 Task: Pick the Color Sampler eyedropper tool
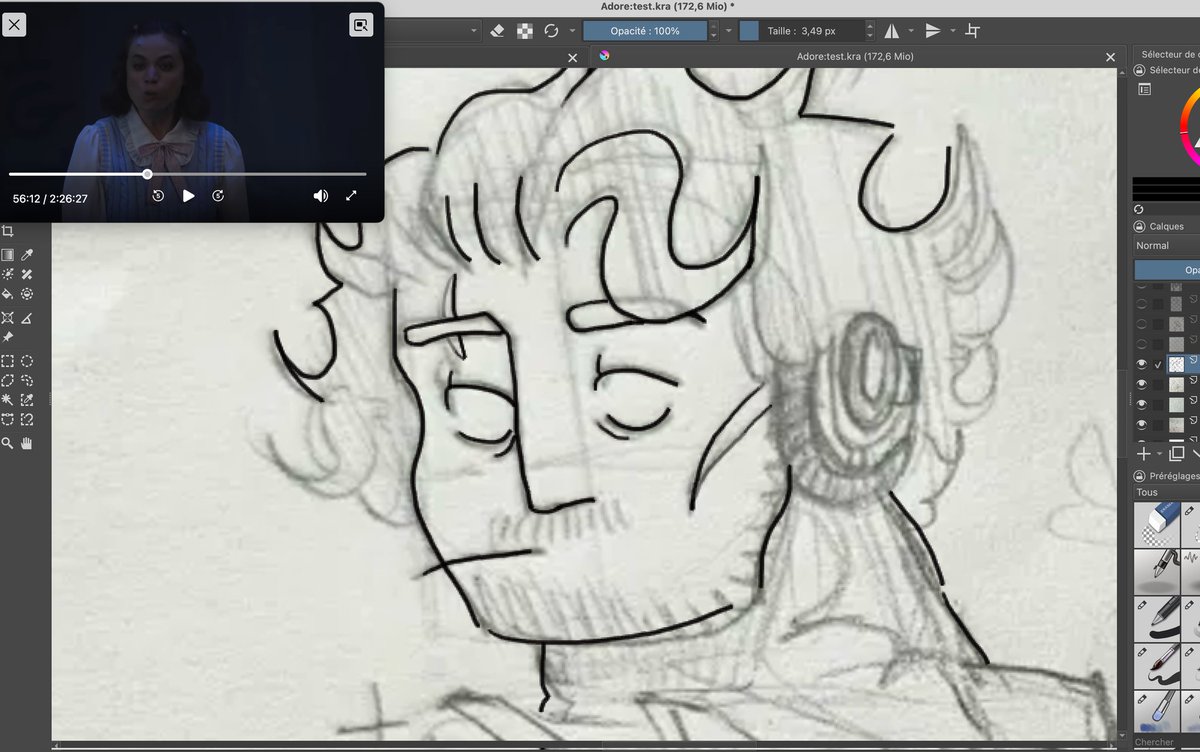pos(28,255)
